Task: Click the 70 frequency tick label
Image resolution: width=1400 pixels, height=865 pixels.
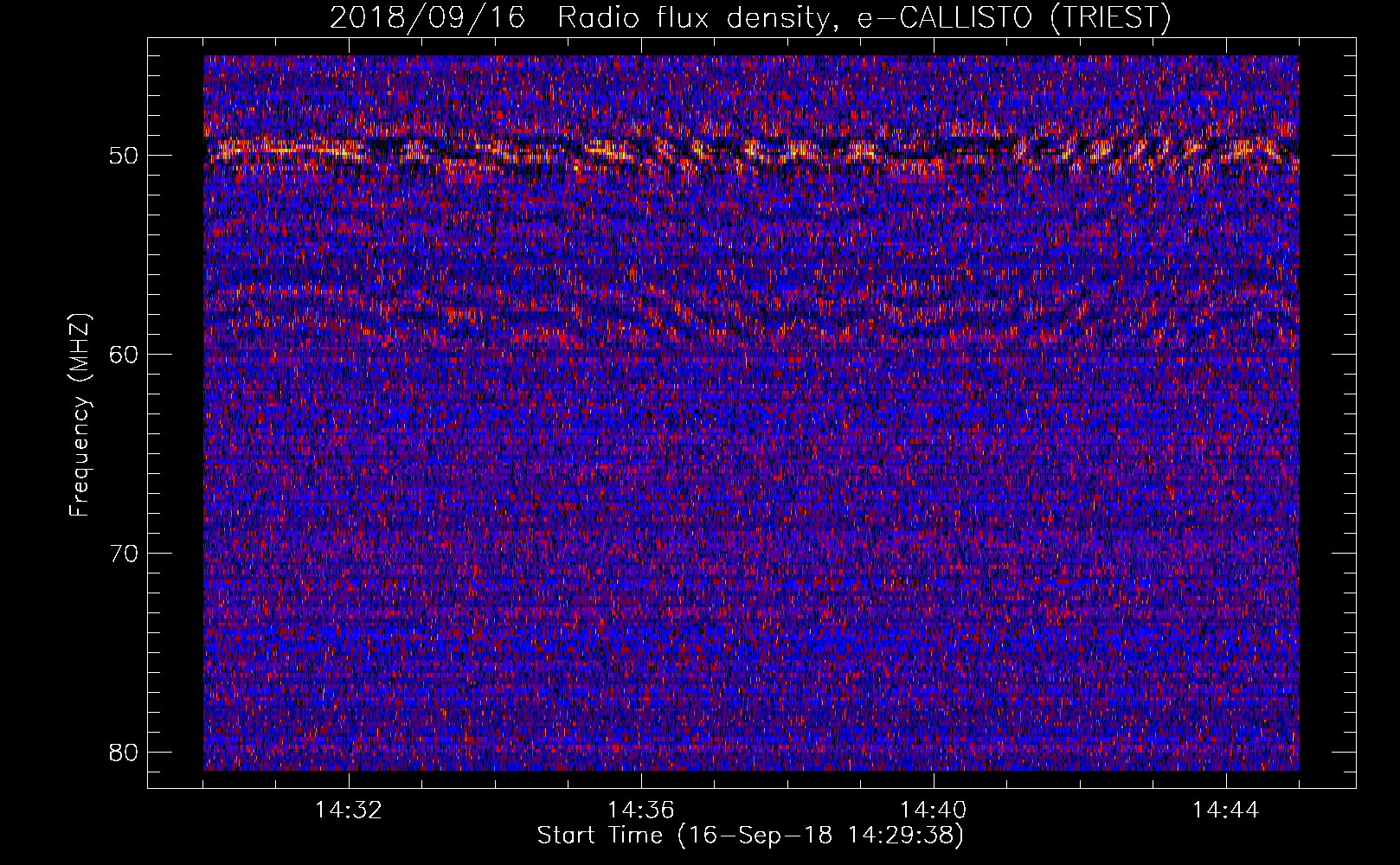Action: [124, 554]
